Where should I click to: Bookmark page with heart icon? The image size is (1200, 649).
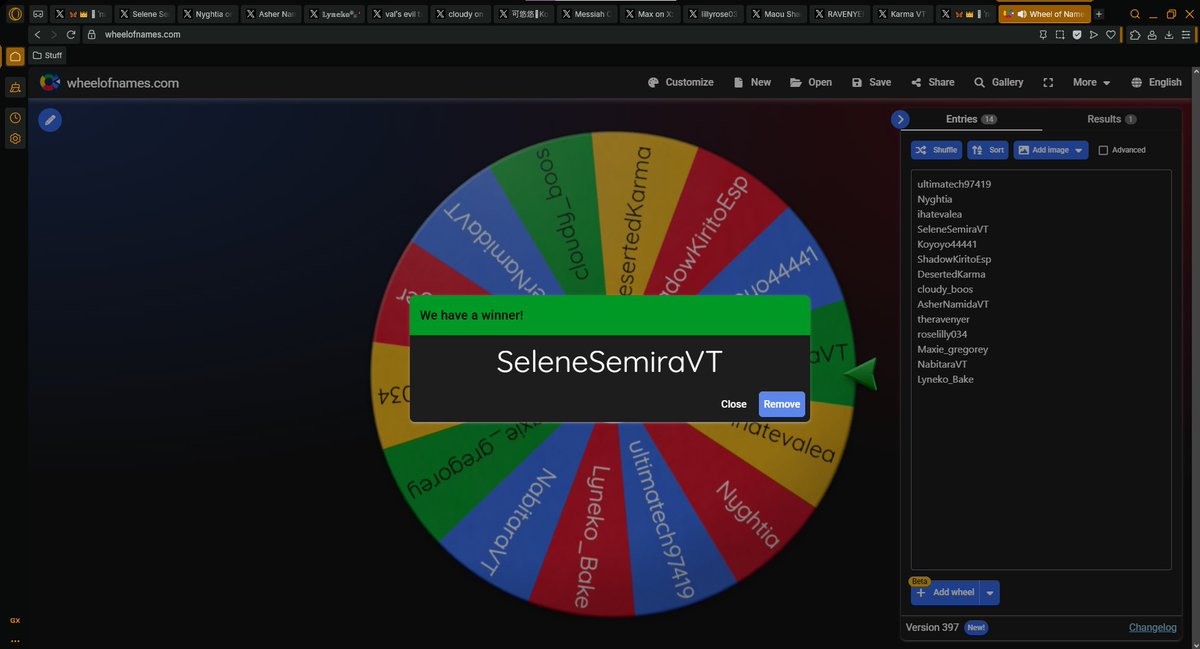[1111, 34]
